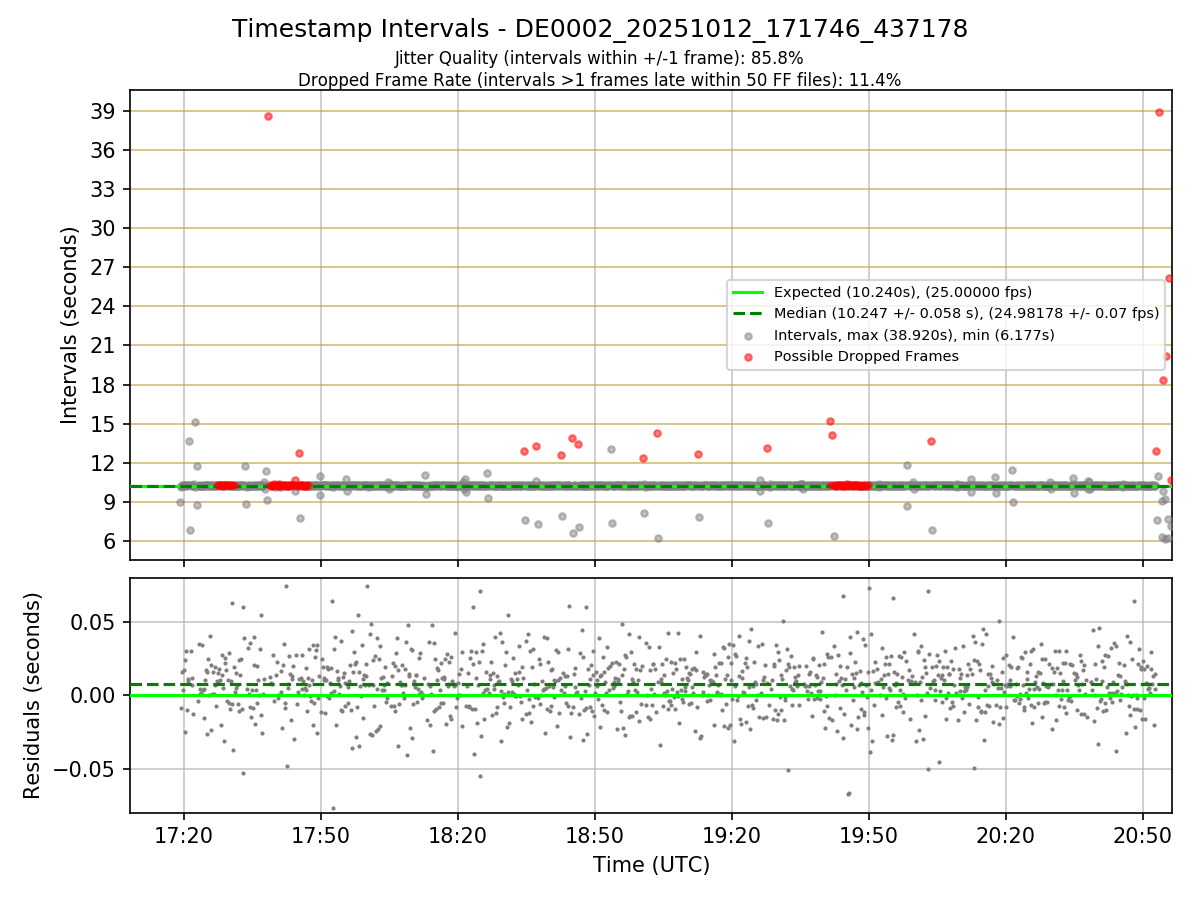The height and width of the screenshot is (900, 1200).
Task: Select the Dropped Frame Rate 11.4% subtitle line
Action: [x=600, y=80]
